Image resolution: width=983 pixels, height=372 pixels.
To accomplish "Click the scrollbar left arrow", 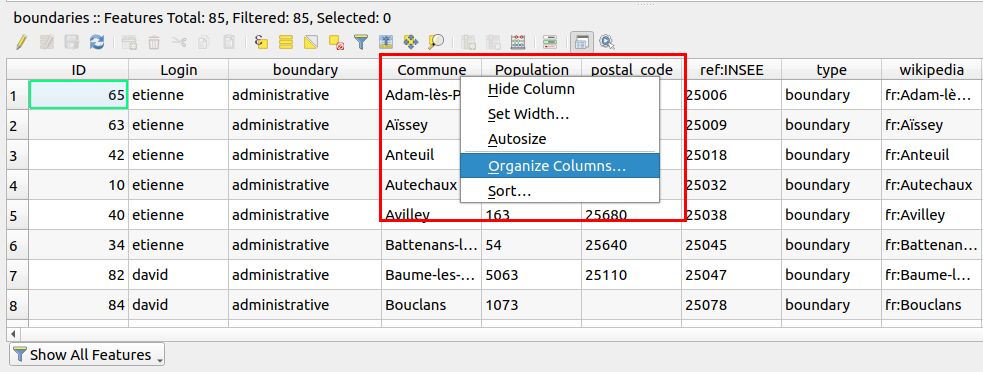I will pyautogui.click(x=13, y=334).
